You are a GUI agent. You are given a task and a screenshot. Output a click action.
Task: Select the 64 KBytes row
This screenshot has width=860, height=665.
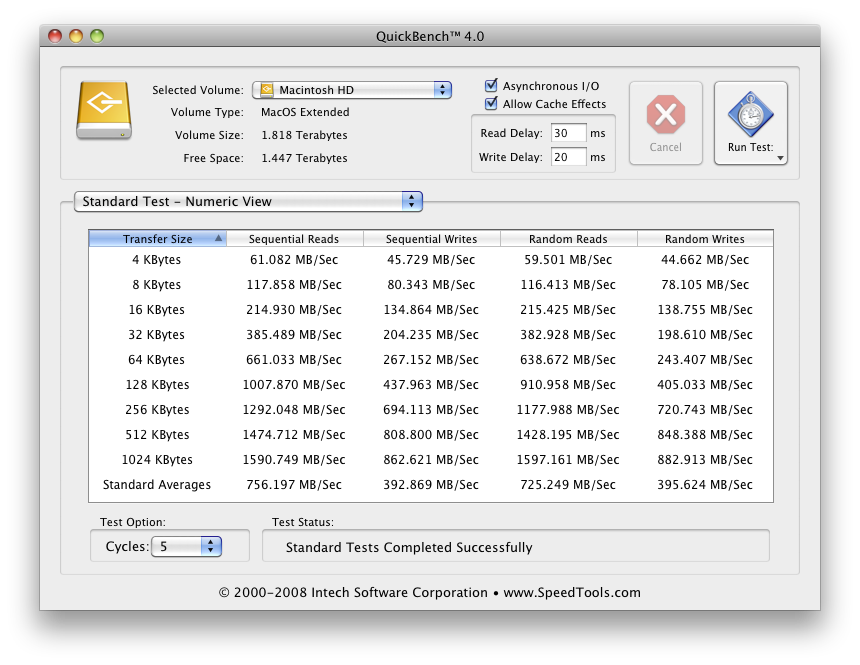click(431, 360)
